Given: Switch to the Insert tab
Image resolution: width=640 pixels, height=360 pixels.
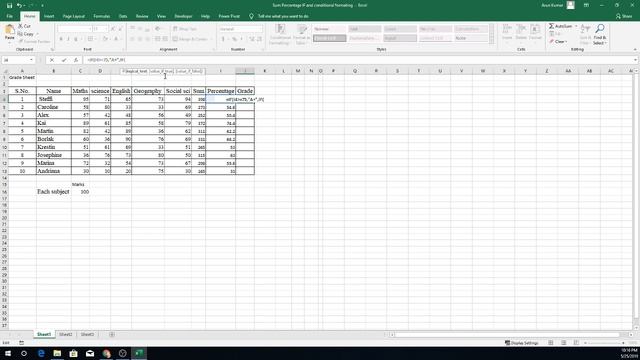Looking at the screenshot, I should click(x=49, y=16).
